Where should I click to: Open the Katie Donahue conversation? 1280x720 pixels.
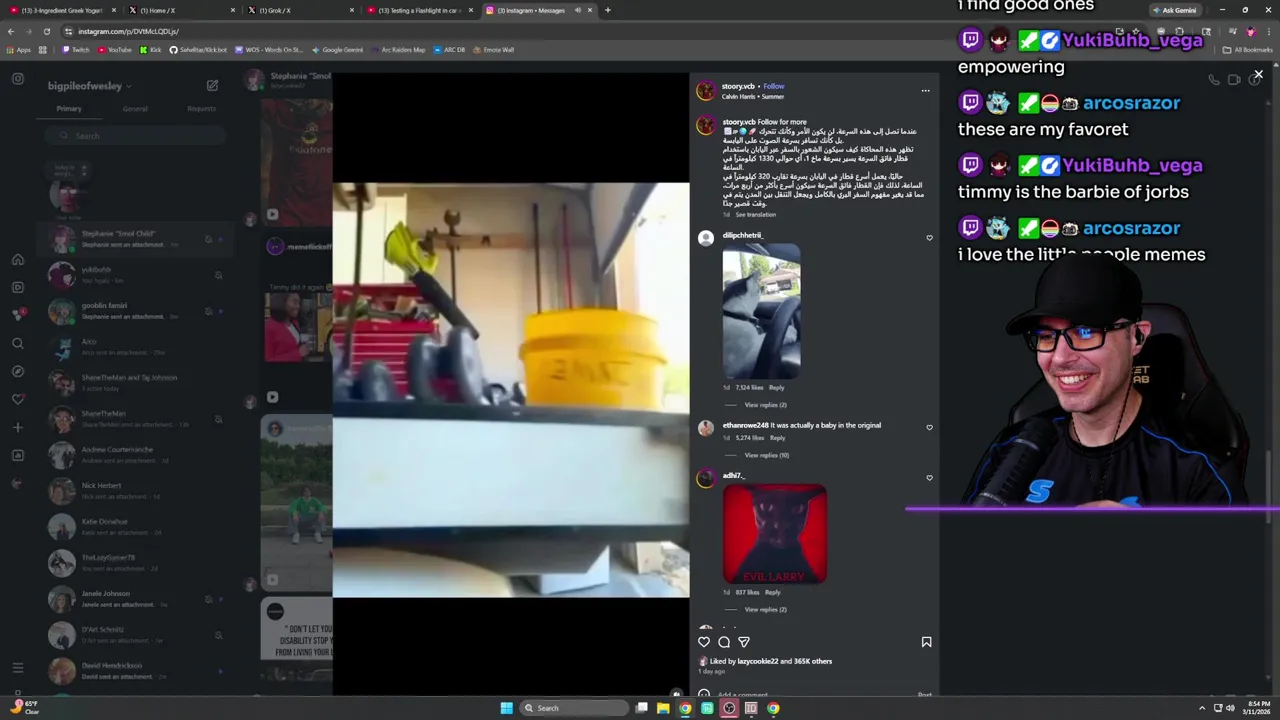(x=135, y=527)
